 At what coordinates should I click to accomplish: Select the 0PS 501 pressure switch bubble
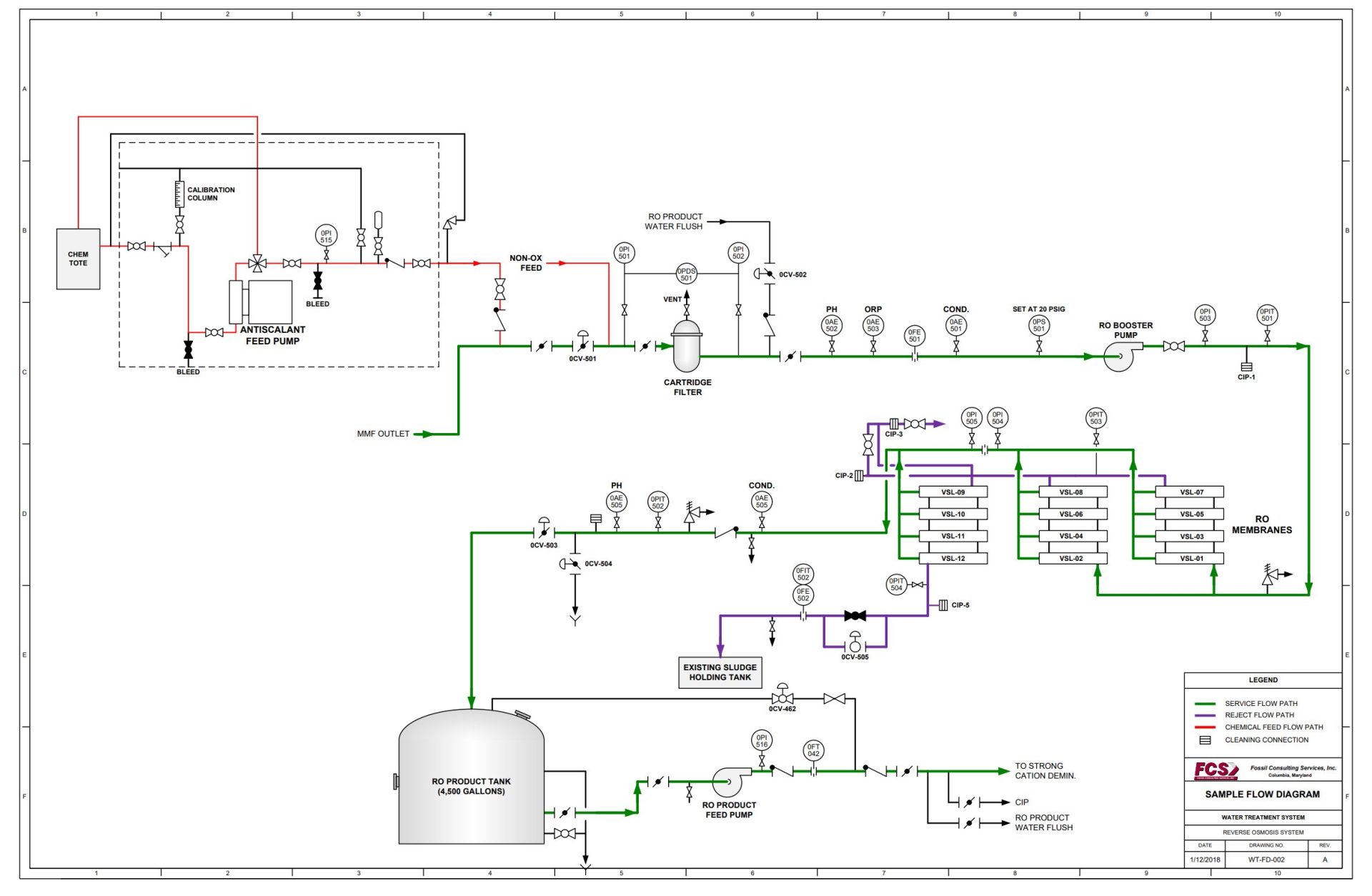(1039, 326)
